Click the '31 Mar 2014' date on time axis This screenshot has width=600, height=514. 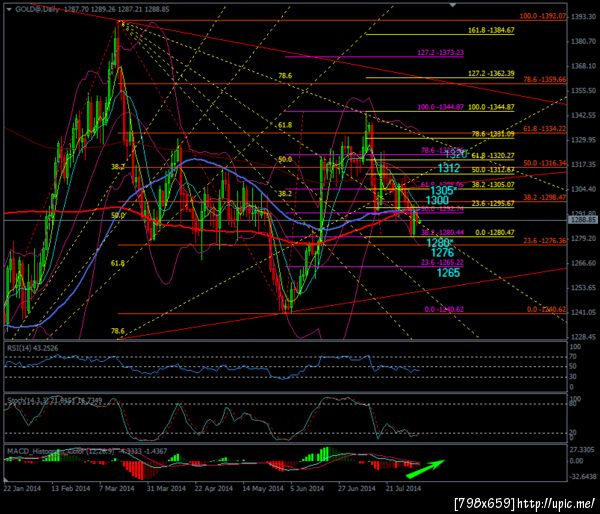point(166,488)
